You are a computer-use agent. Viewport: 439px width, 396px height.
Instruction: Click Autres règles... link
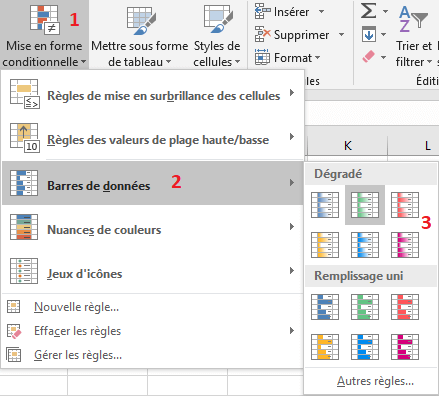pyautogui.click(x=375, y=381)
